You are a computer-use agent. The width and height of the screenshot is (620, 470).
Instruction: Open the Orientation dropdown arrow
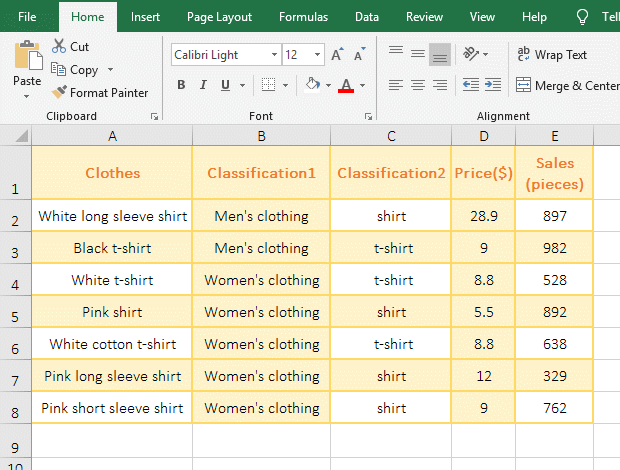(x=486, y=54)
